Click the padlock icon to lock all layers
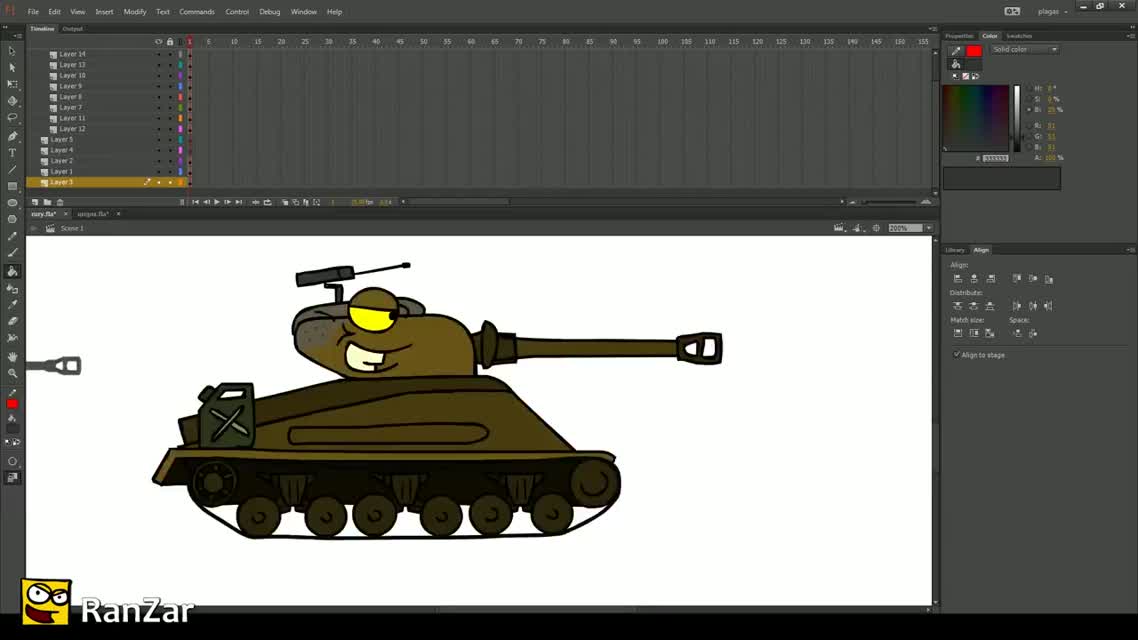 [170, 42]
